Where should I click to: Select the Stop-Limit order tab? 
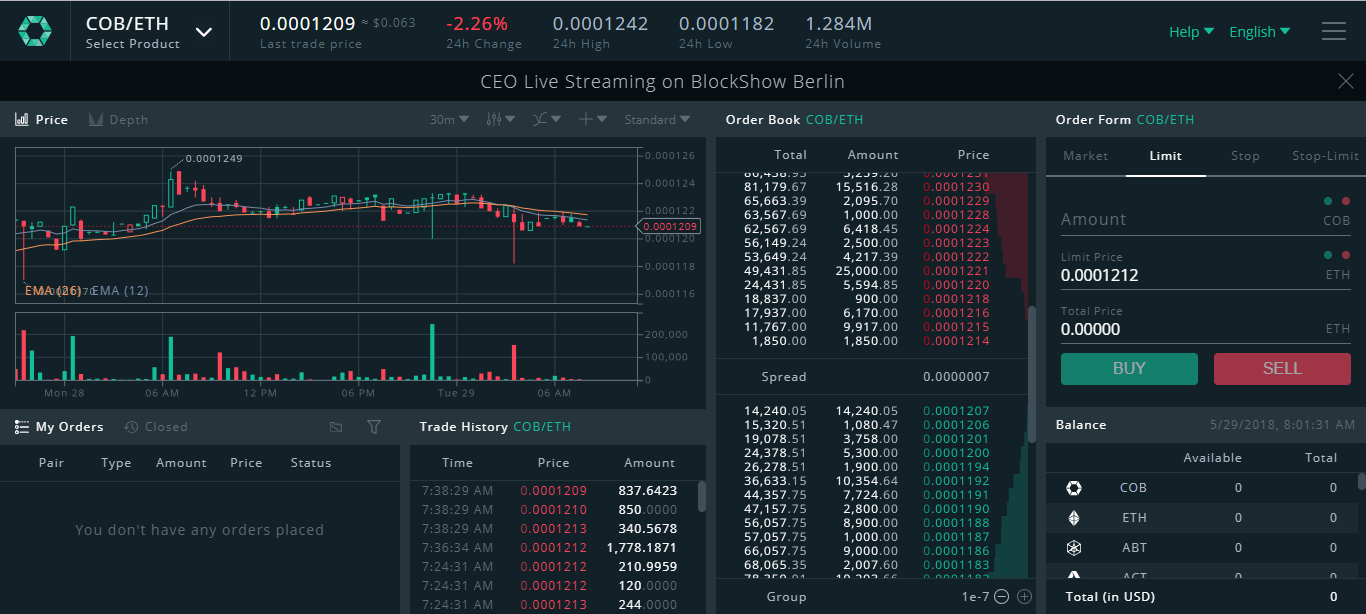(1325, 156)
